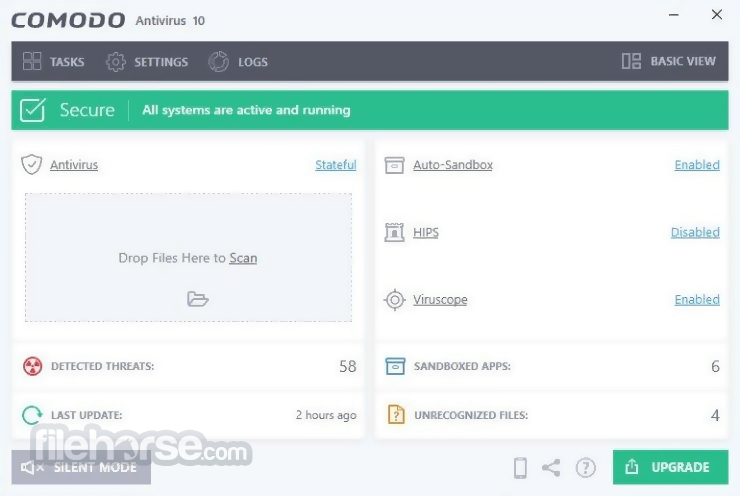This screenshot has width=740, height=496.
Task: Click the Settings gear icon
Action: tap(116, 62)
